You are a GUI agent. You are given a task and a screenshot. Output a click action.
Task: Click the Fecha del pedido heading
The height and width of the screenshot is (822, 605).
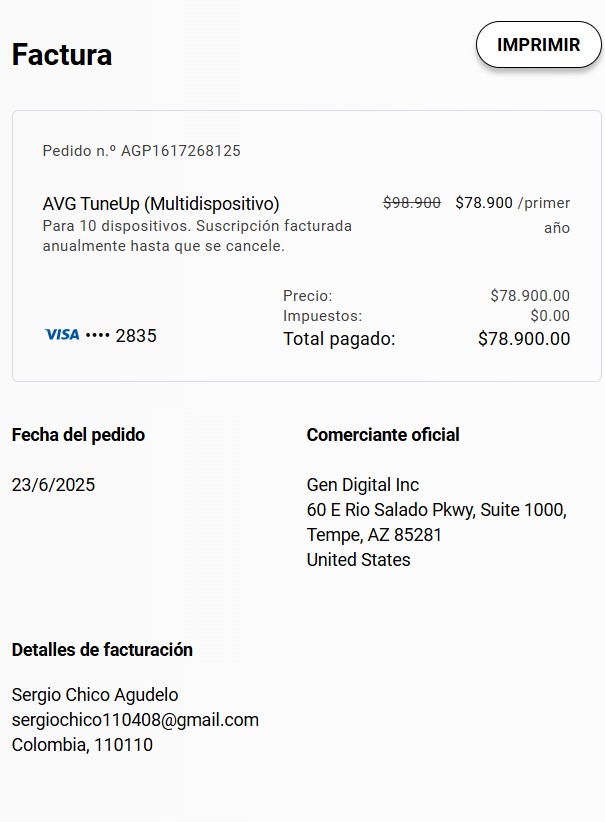tap(78, 435)
